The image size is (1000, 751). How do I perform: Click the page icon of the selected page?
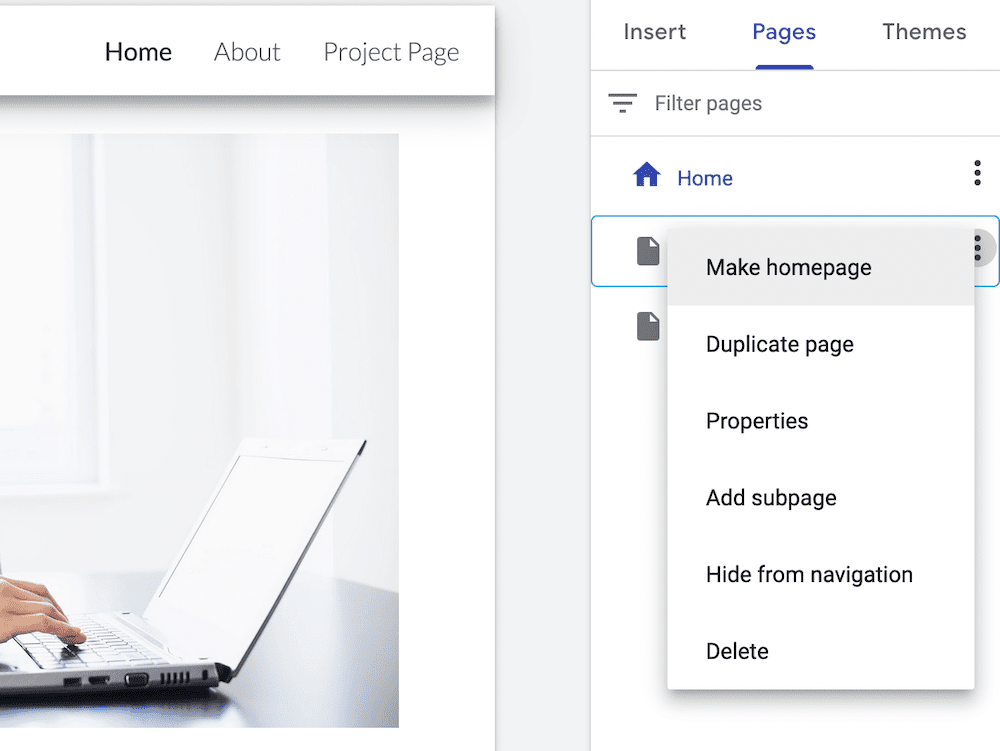649,251
